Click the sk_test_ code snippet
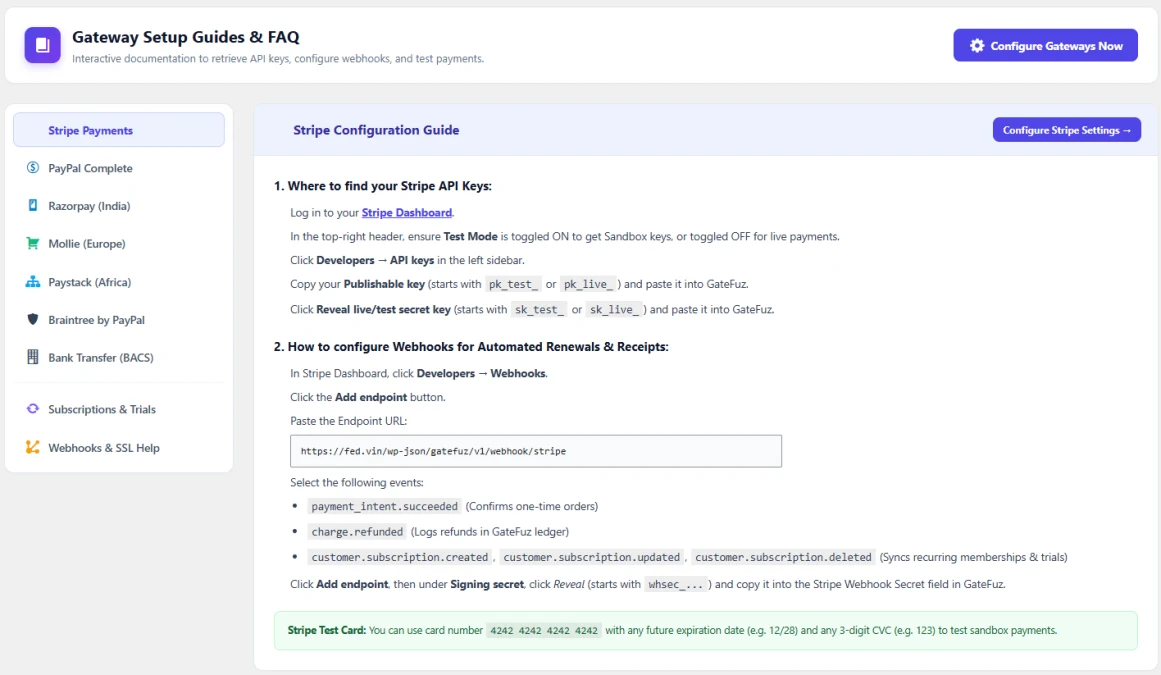 click(539, 309)
